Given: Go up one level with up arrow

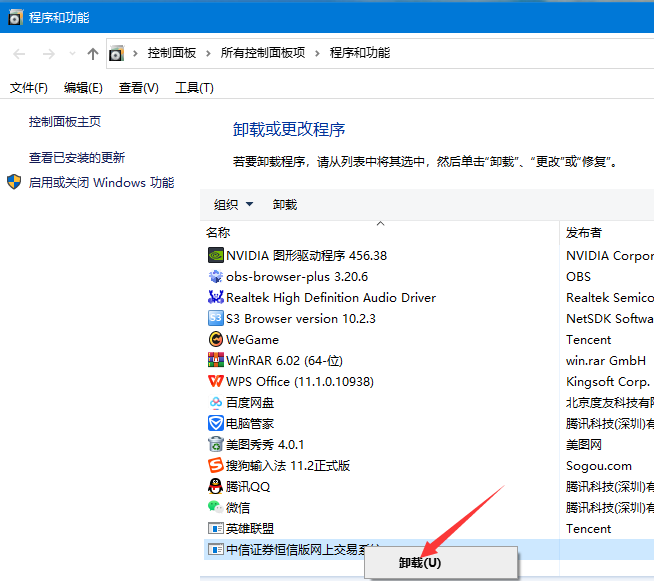Looking at the screenshot, I should 93,54.
